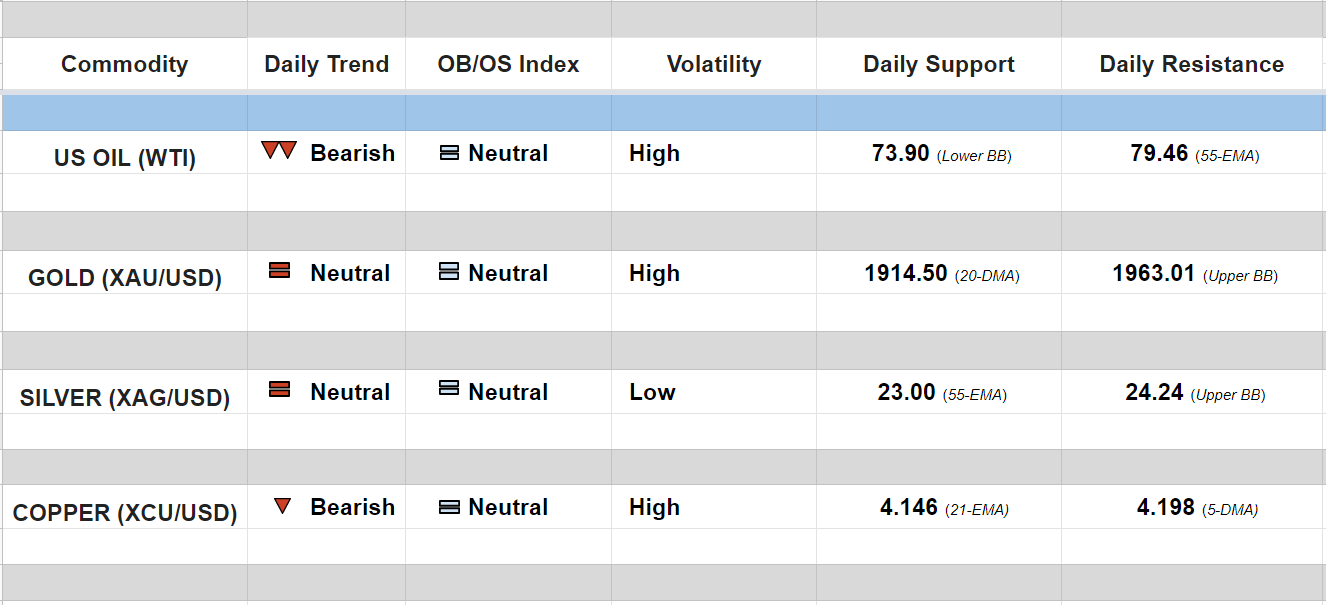Click the SILVER (XAG/USD) cell
Screen dimensions: 1328x608
(125, 398)
